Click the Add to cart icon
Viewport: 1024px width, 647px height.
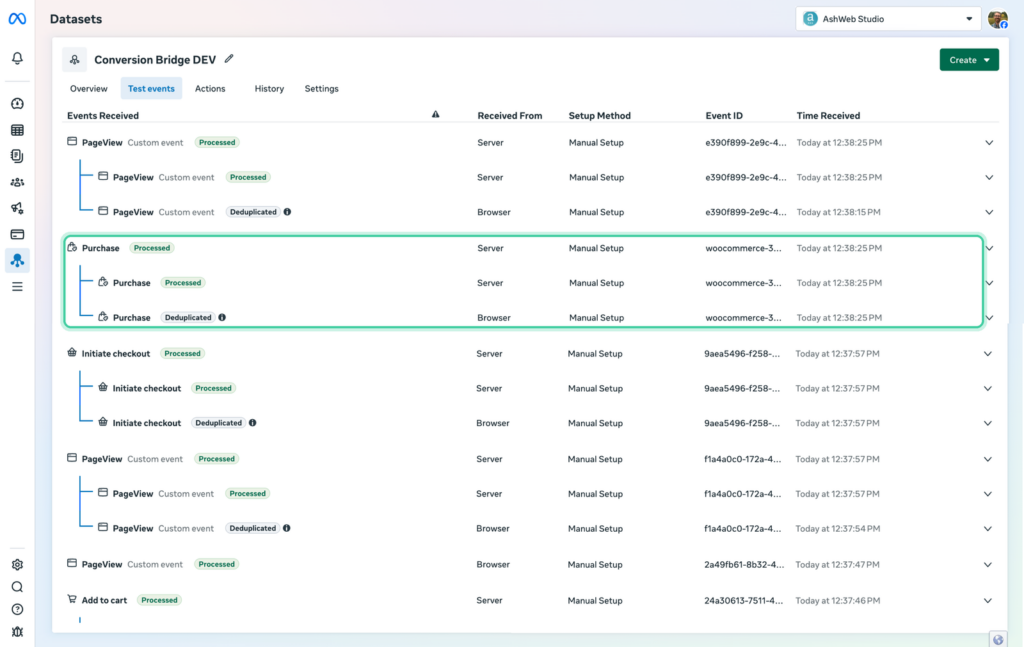(x=72, y=599)
